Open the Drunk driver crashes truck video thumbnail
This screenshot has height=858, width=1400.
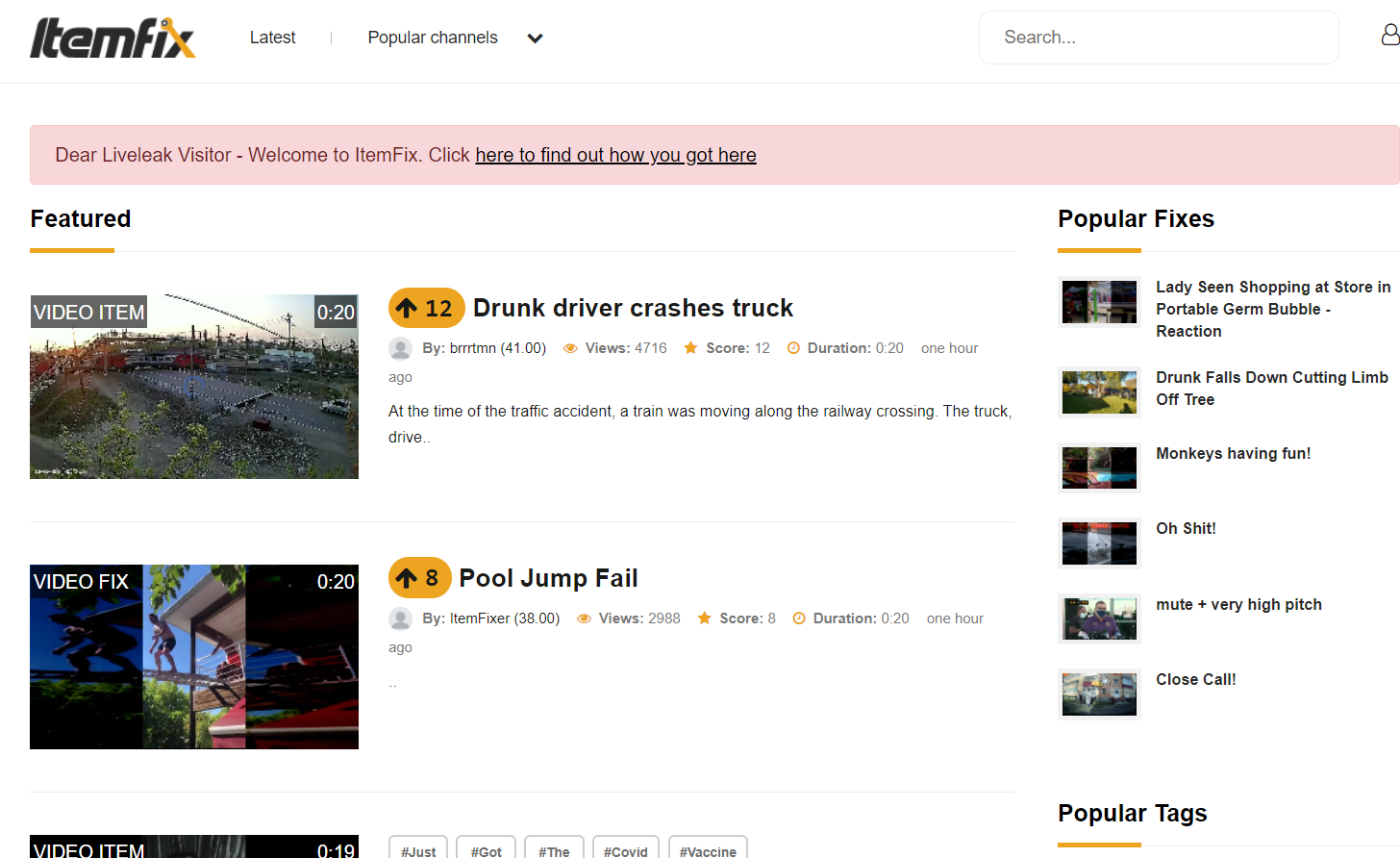point(194,387)
